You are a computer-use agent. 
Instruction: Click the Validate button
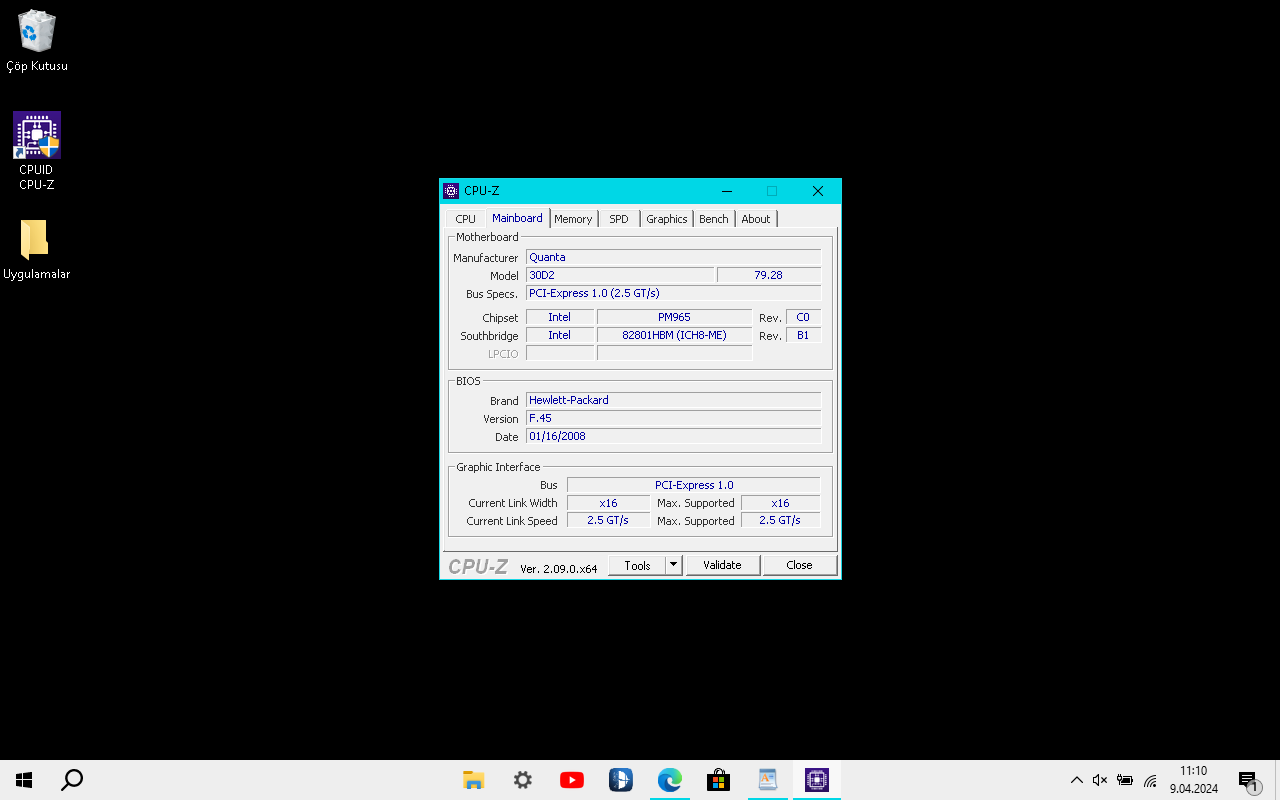[x=723, y=565]
